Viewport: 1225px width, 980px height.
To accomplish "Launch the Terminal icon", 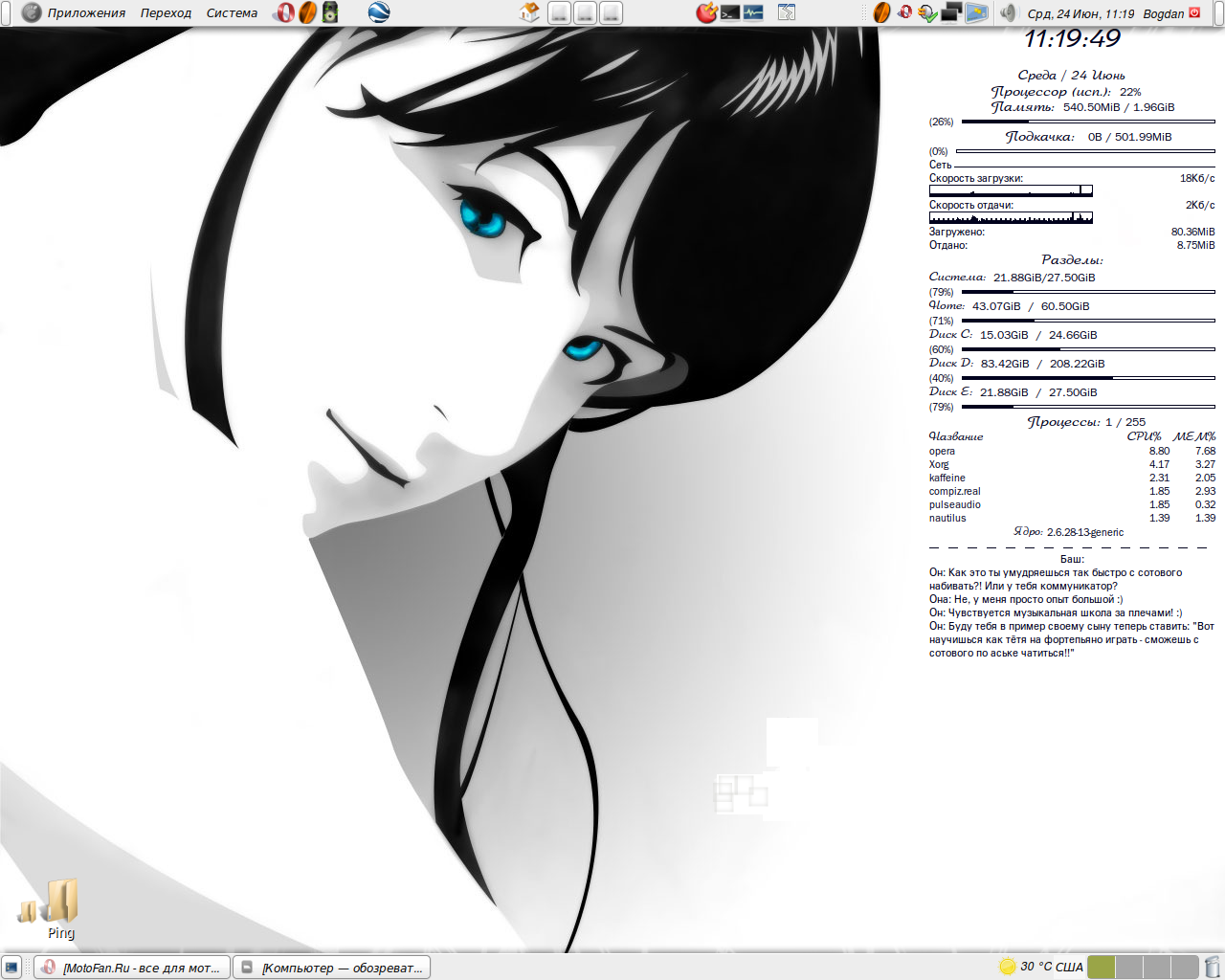I will (730, 12).
